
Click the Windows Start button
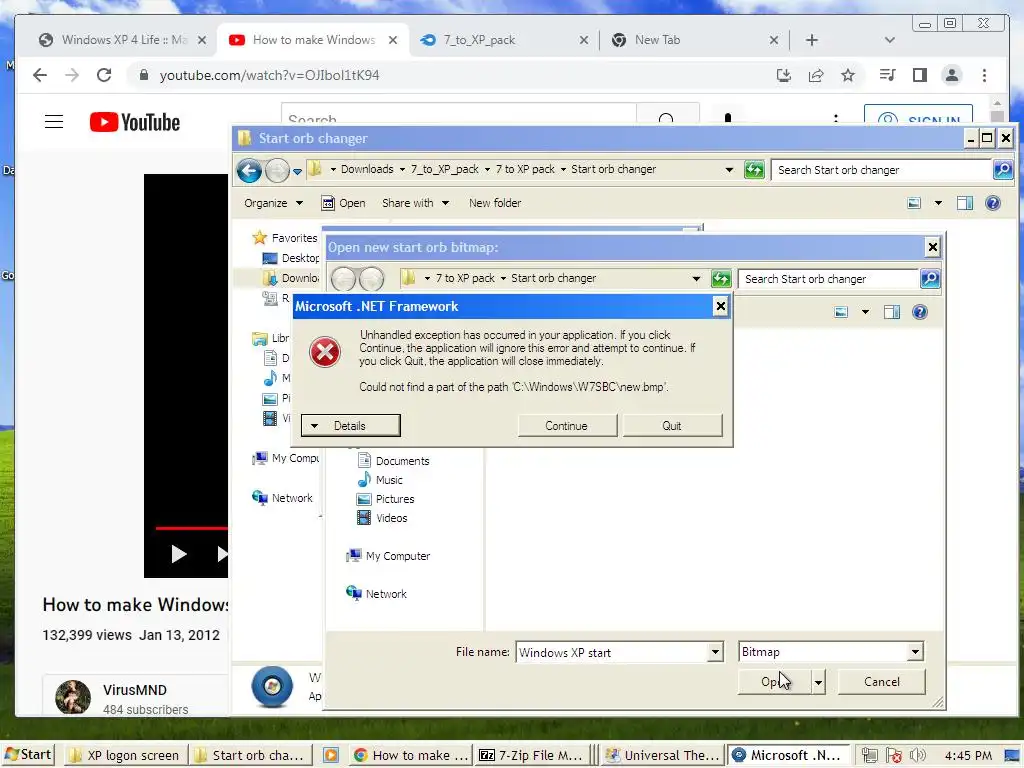(x=28, y=755)
